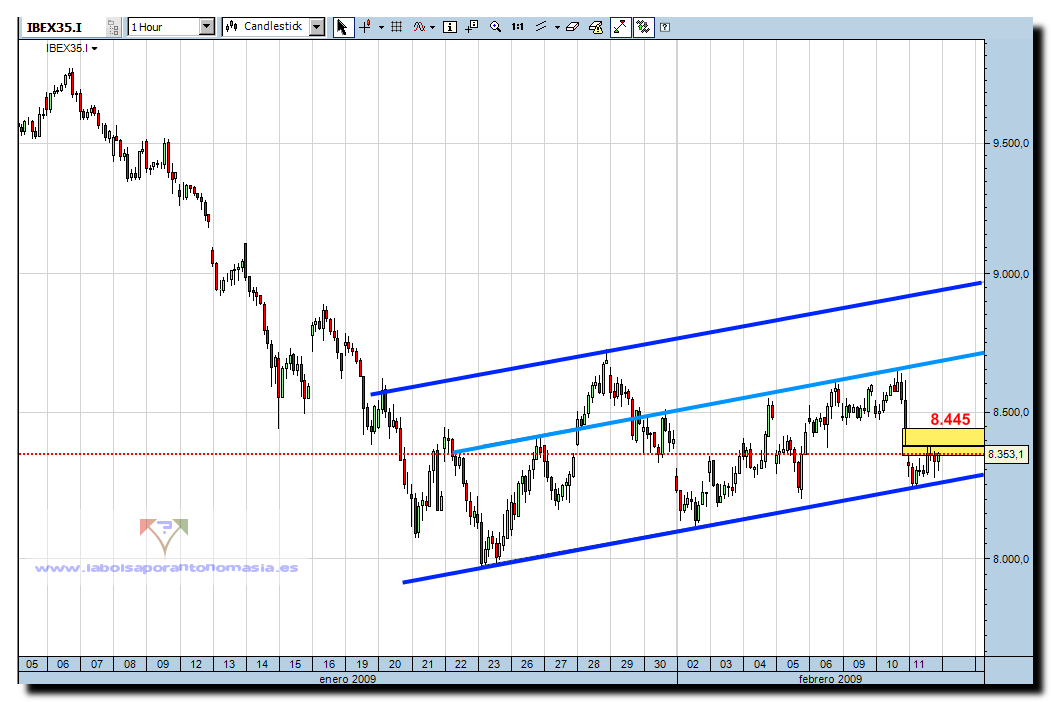Activate the crosshair cursor tool
The width and height of the screenshot is (1051, 702).
click(x=366, y=27)
